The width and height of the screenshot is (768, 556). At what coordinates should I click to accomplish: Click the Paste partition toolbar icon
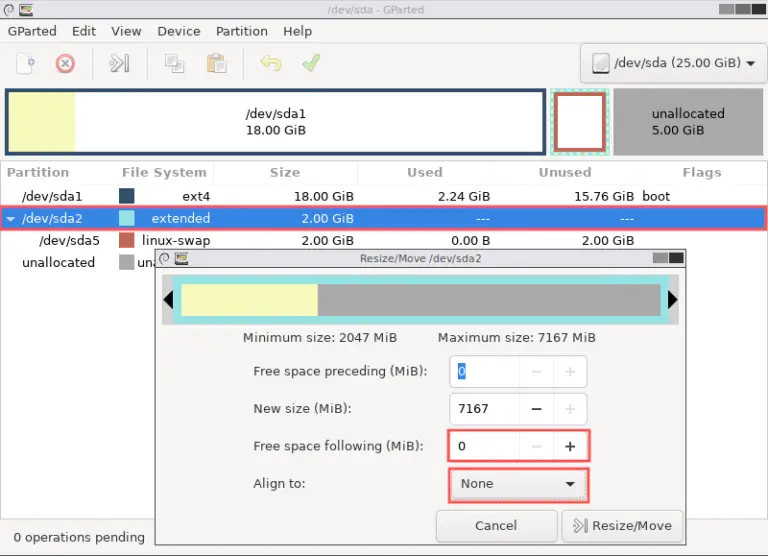(x=216, y=64)
